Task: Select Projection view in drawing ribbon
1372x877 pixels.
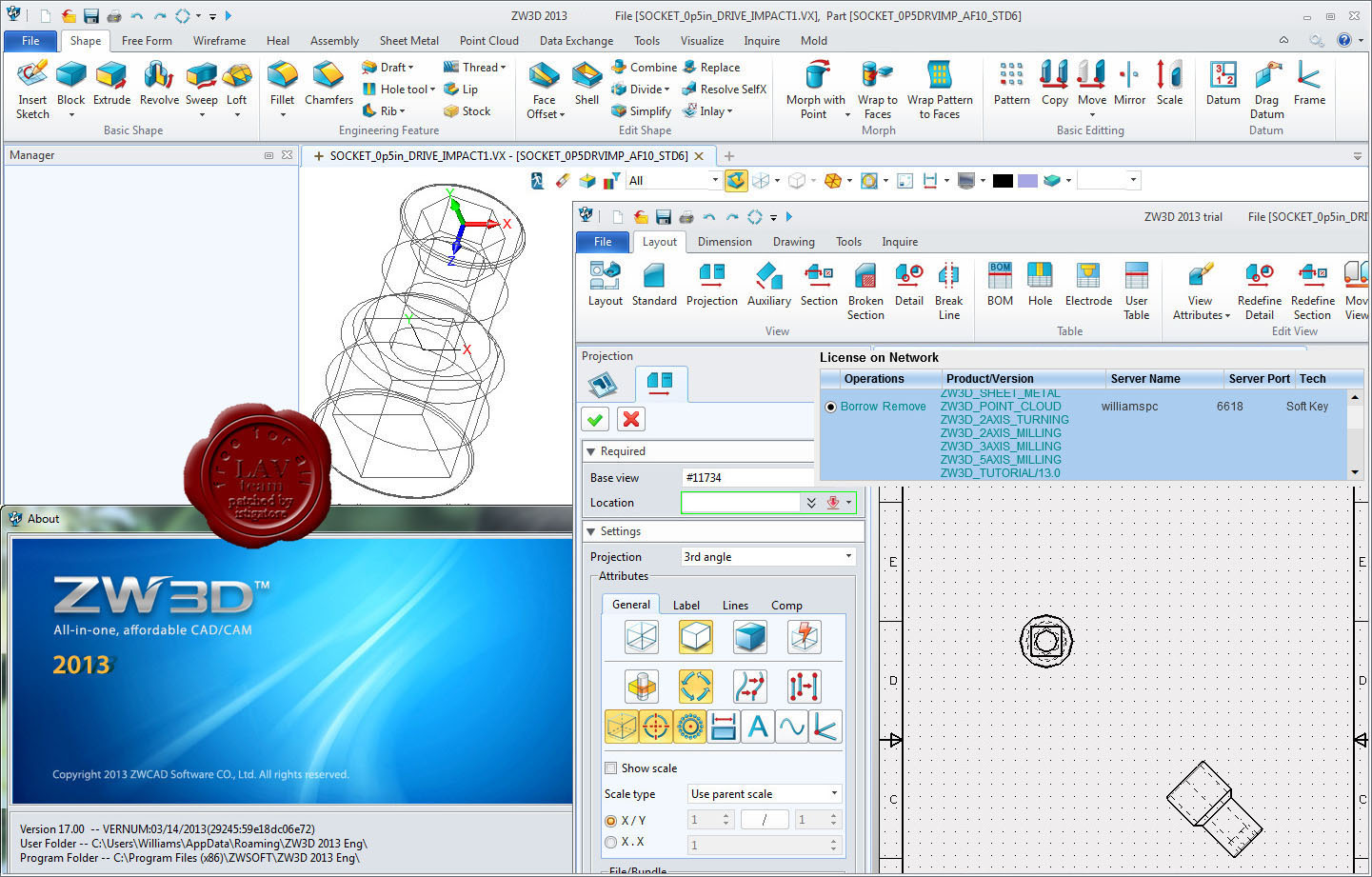Action: click(712, 284)
